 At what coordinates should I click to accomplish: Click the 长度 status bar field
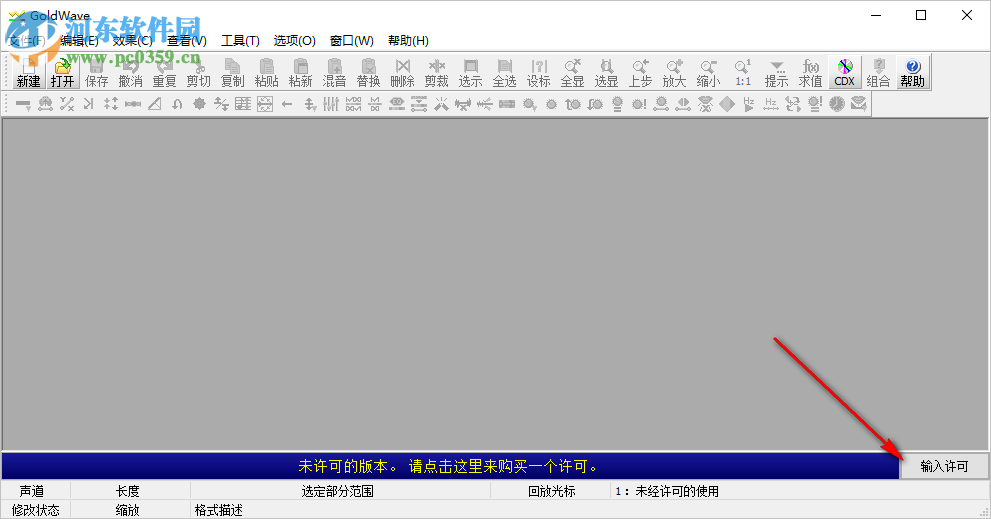pos(128,491)
